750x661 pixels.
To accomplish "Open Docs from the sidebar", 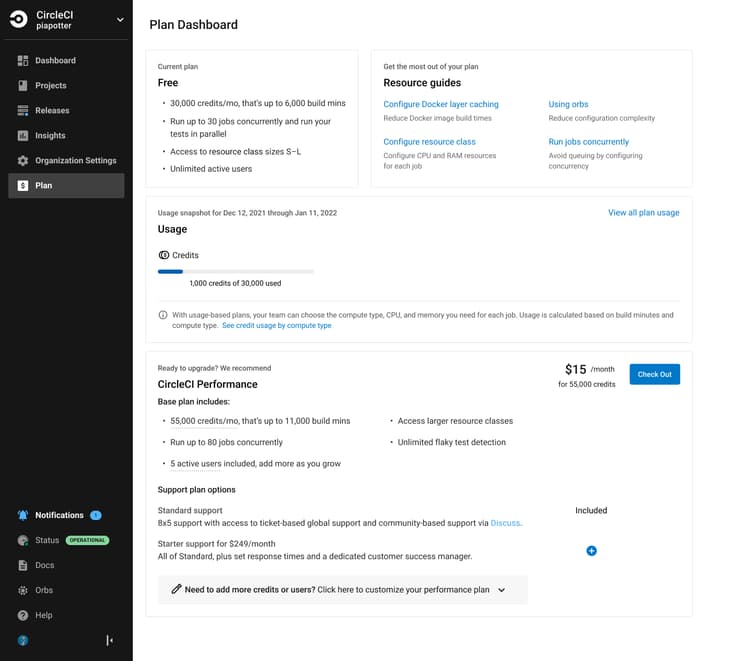I will (x=44, y=566).
